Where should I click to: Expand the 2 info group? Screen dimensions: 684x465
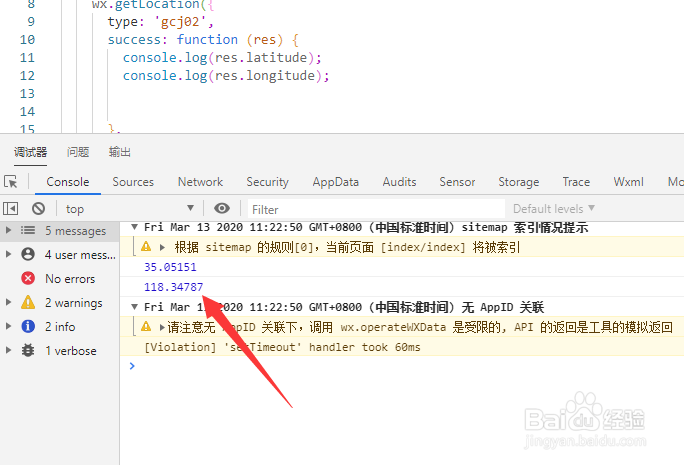click(8, 326)
